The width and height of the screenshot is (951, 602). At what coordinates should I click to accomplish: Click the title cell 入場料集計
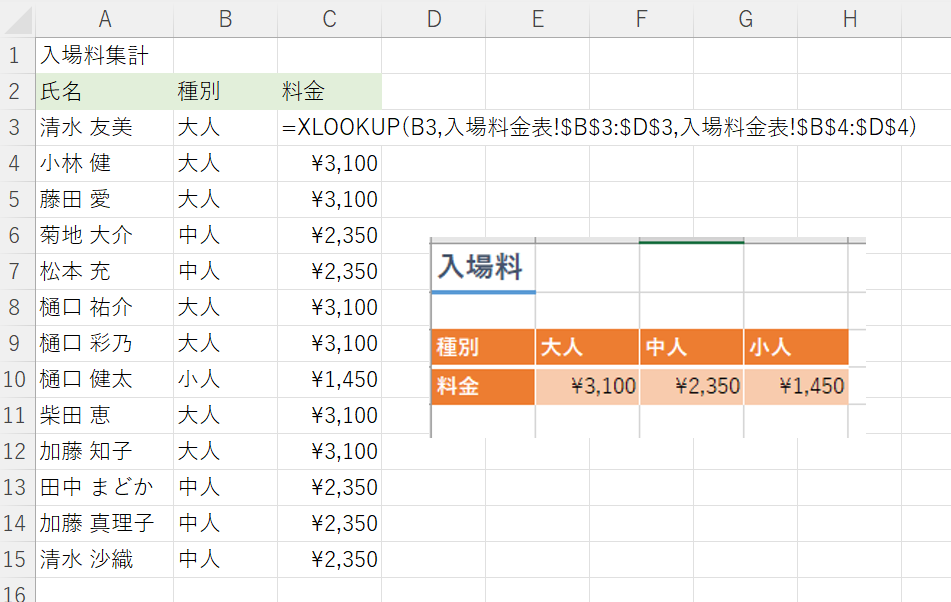coord(104,56)
